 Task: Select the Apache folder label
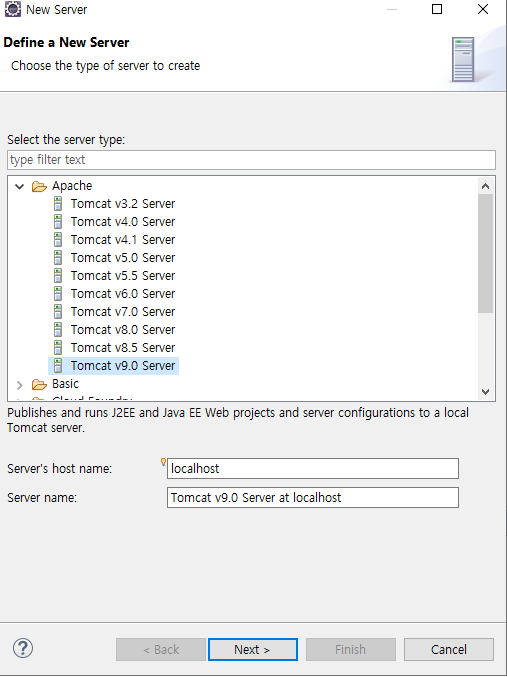(72, 186)
